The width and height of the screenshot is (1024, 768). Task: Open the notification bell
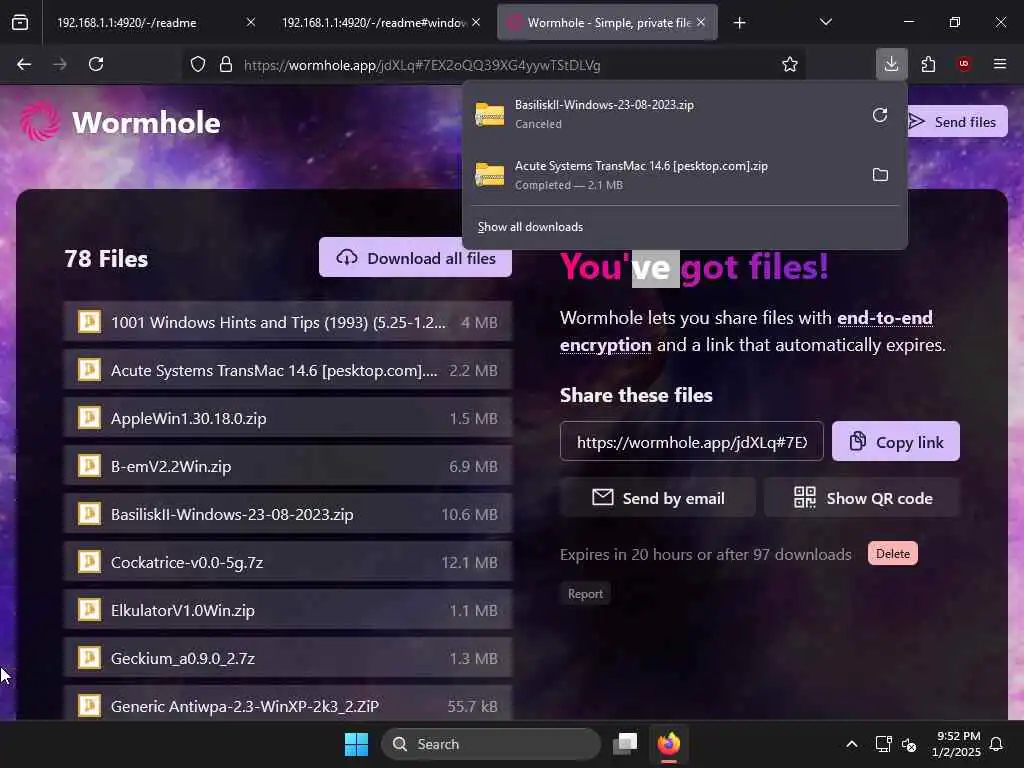click(x=997, y=744)
